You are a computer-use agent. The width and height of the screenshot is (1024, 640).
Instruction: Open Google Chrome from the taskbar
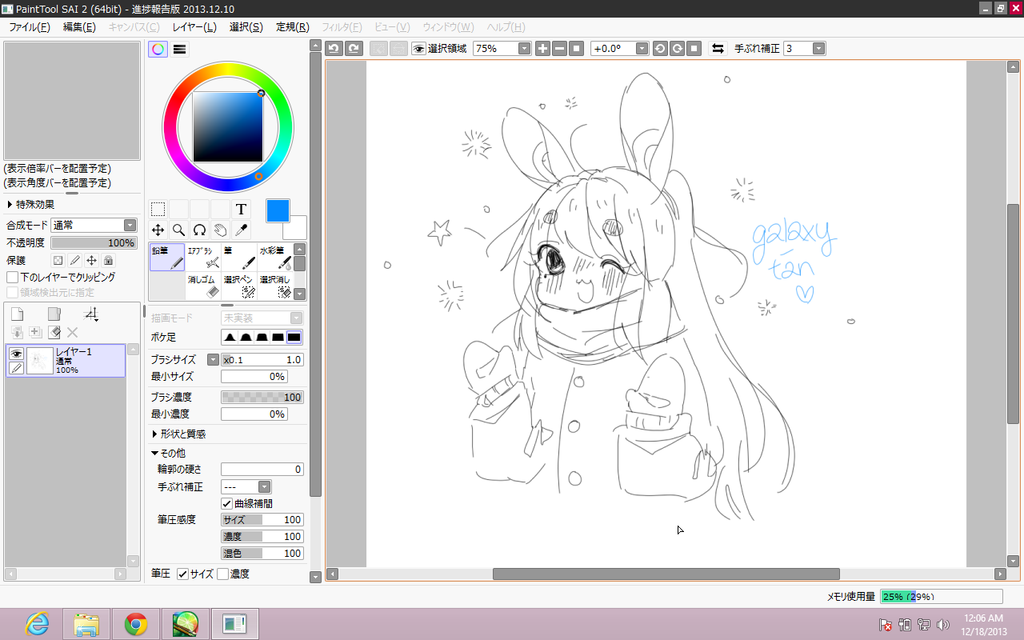click(136, 624)
